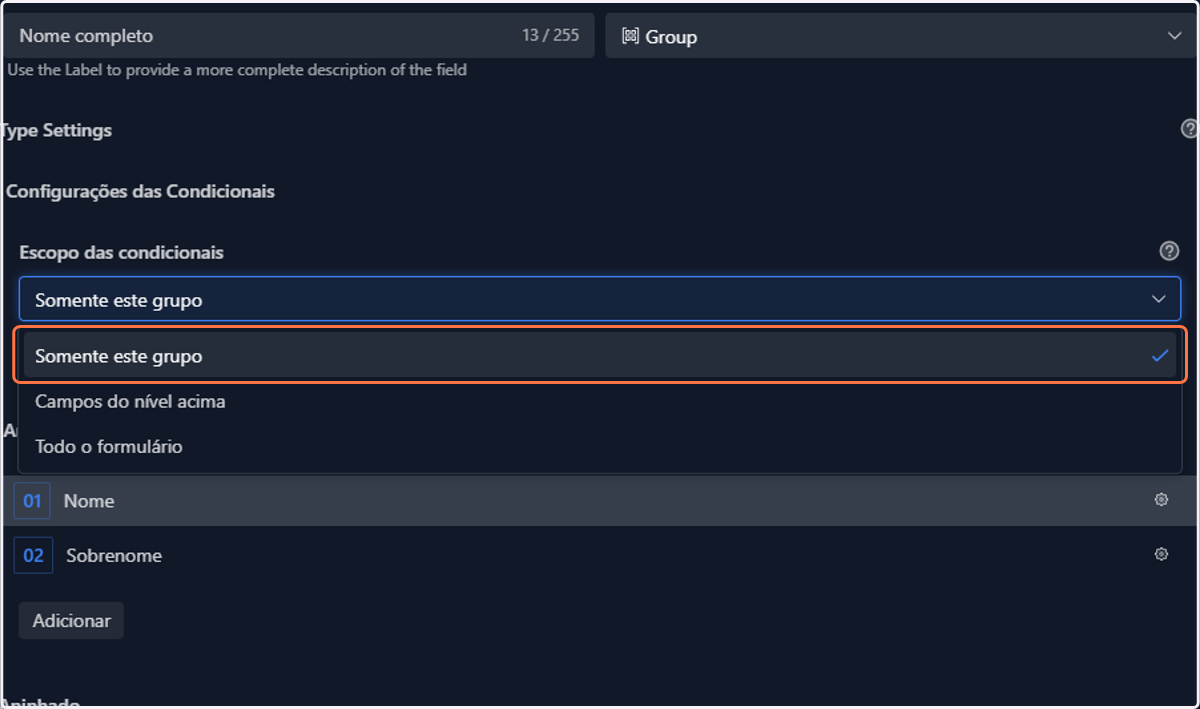Click the 13 / 255 character counter
The width and height of the screenshot is (1200, 709).
pyautogui.click(x=550, y=36)
